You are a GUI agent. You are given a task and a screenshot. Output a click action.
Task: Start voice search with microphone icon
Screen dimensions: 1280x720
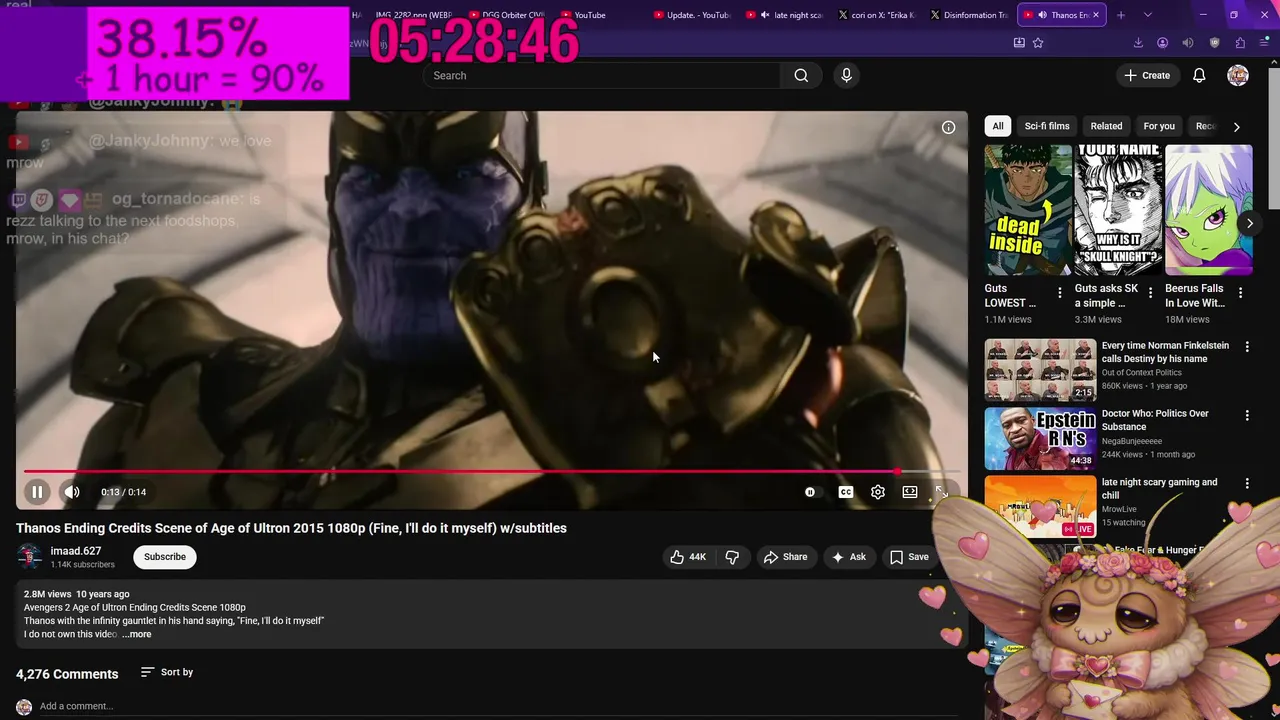click(846, 75)
